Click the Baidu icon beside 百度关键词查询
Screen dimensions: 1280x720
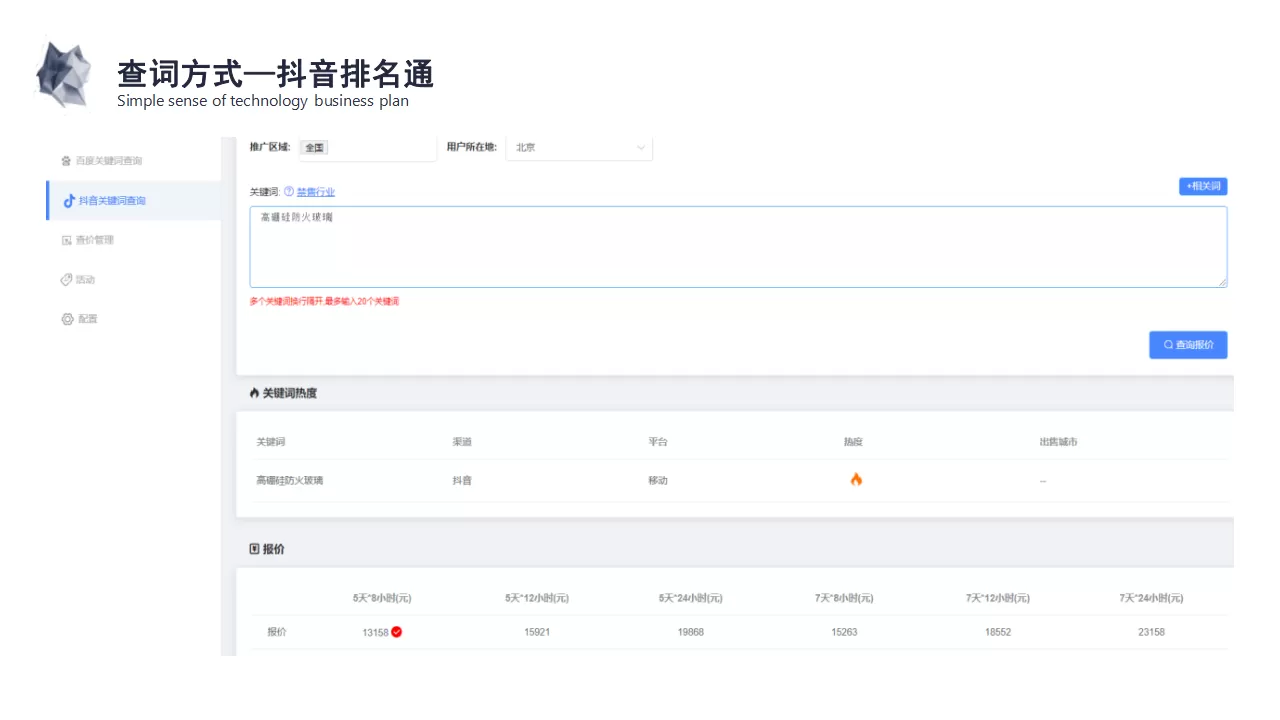(66, 160)
